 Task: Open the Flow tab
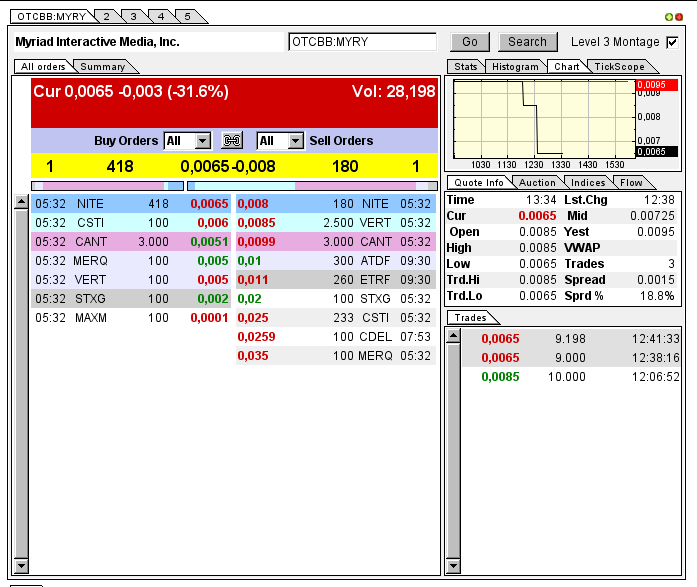(631, 183)
